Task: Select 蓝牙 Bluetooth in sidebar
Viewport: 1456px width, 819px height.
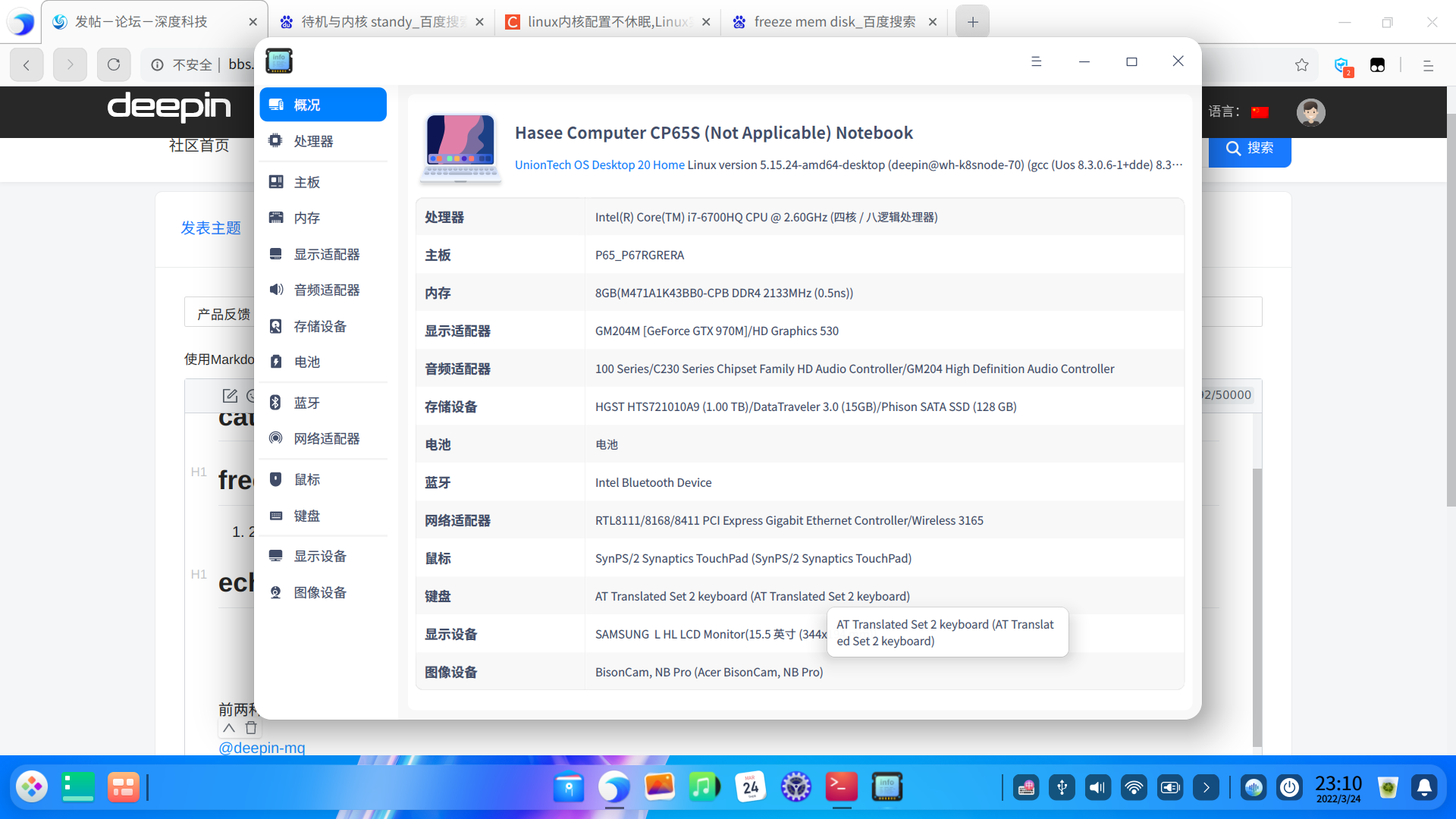Action: 306,403
